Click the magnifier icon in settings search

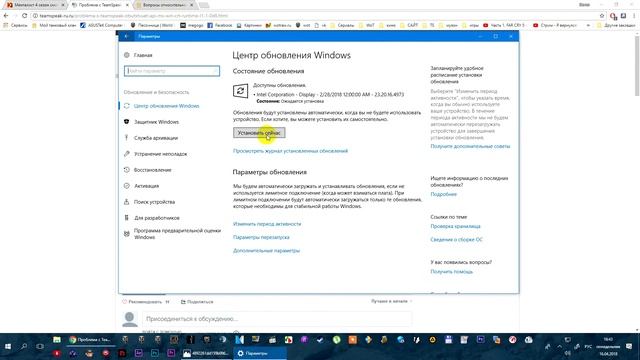[x=215, y=71]
